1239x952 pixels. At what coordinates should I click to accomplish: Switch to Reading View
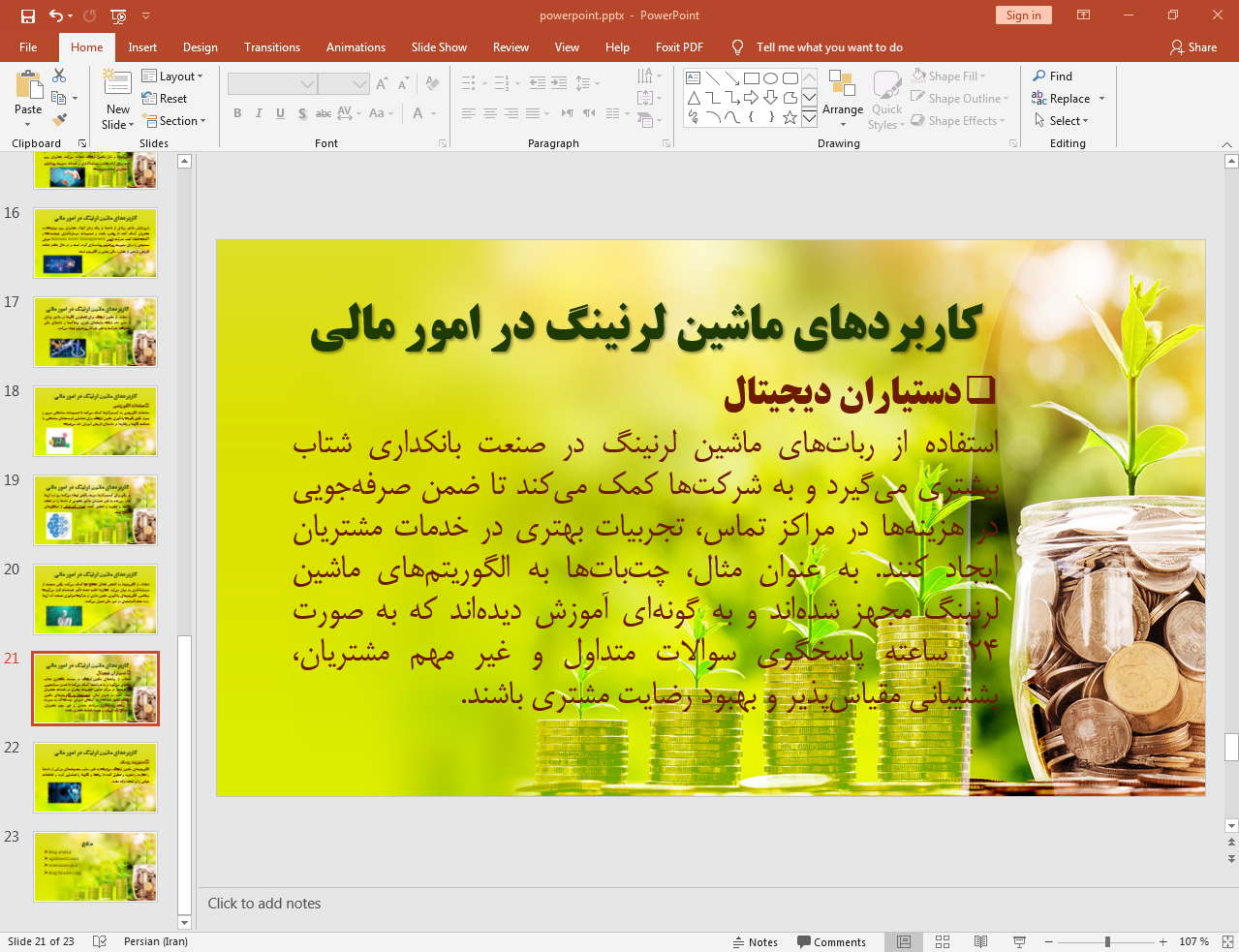pyautogui.click(x=980, y=942)
